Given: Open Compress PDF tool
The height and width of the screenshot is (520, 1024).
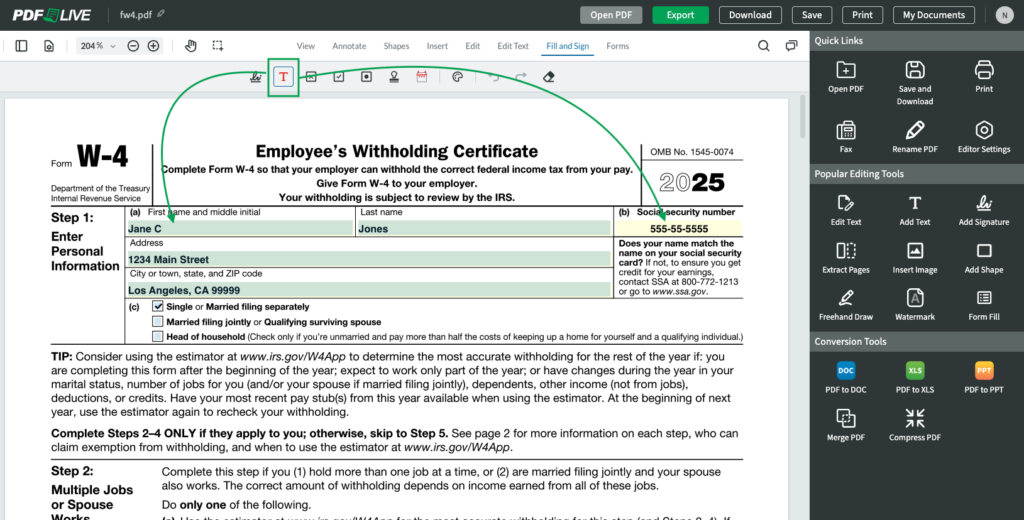Looking at the screenshot, I should (915, 425).
